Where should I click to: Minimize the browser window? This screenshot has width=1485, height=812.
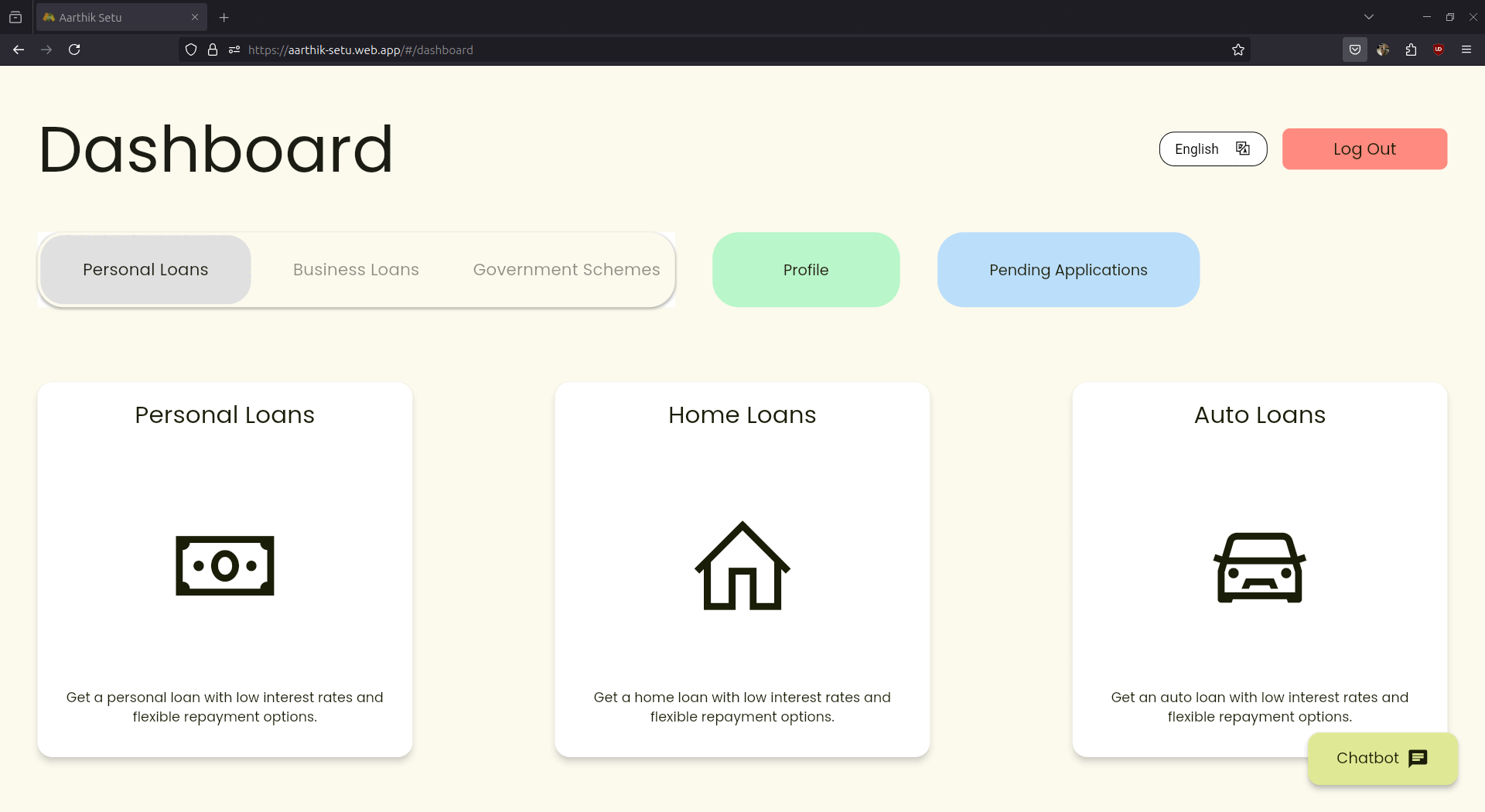pos(1427,17)
